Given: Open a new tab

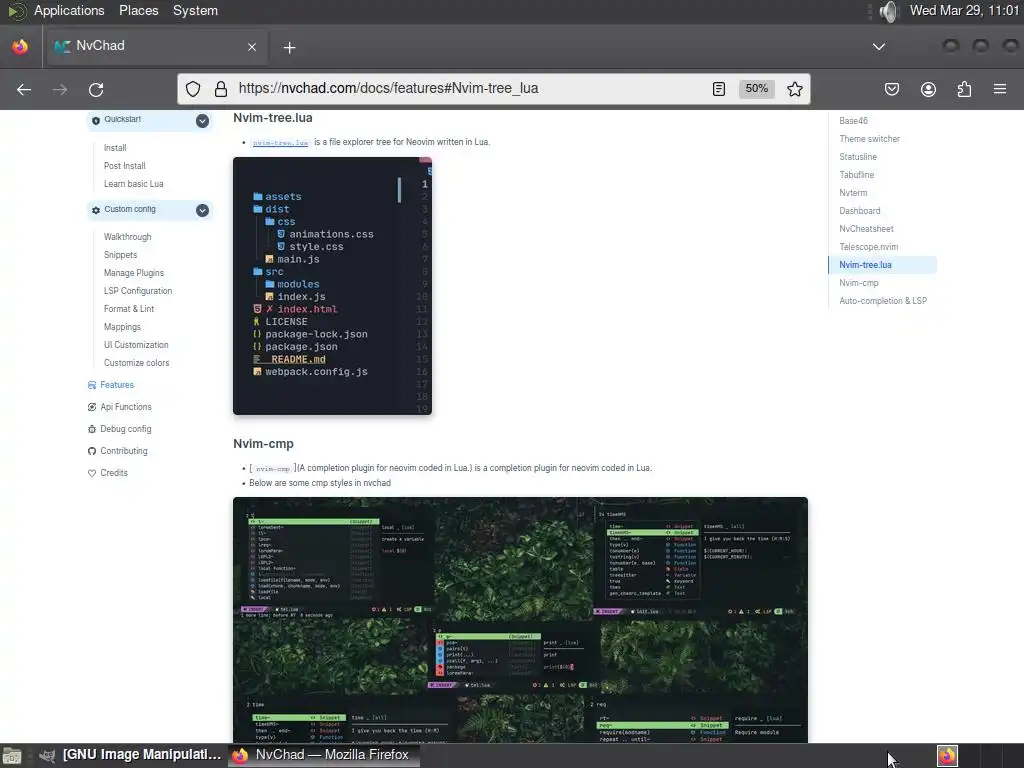Looking at the screenshot, I should (x=289, y=48).
